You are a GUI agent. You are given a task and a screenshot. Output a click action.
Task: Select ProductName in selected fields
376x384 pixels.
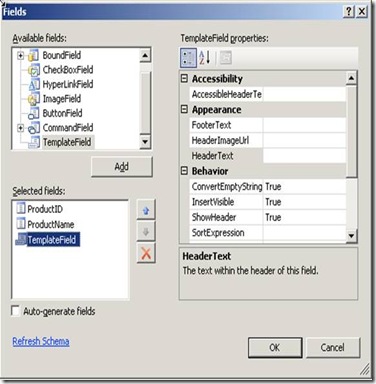tap(51, 224)
